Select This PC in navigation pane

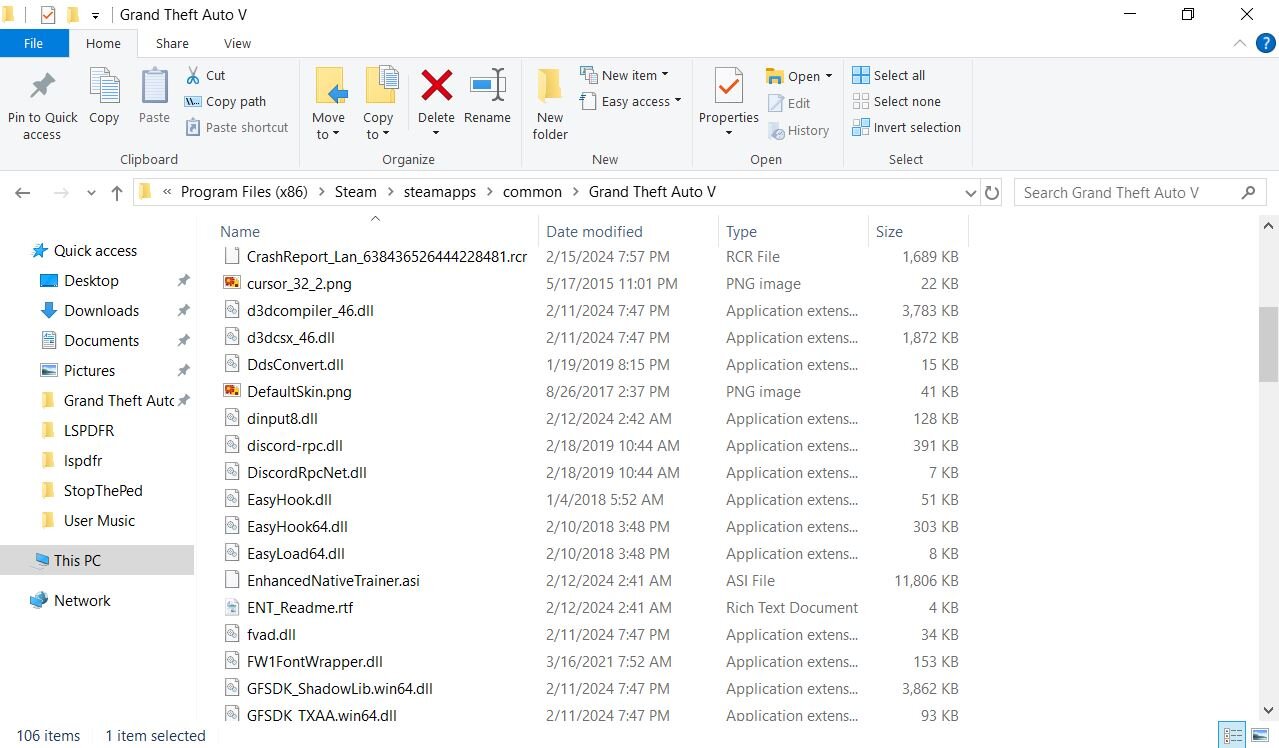click(77, 561)
